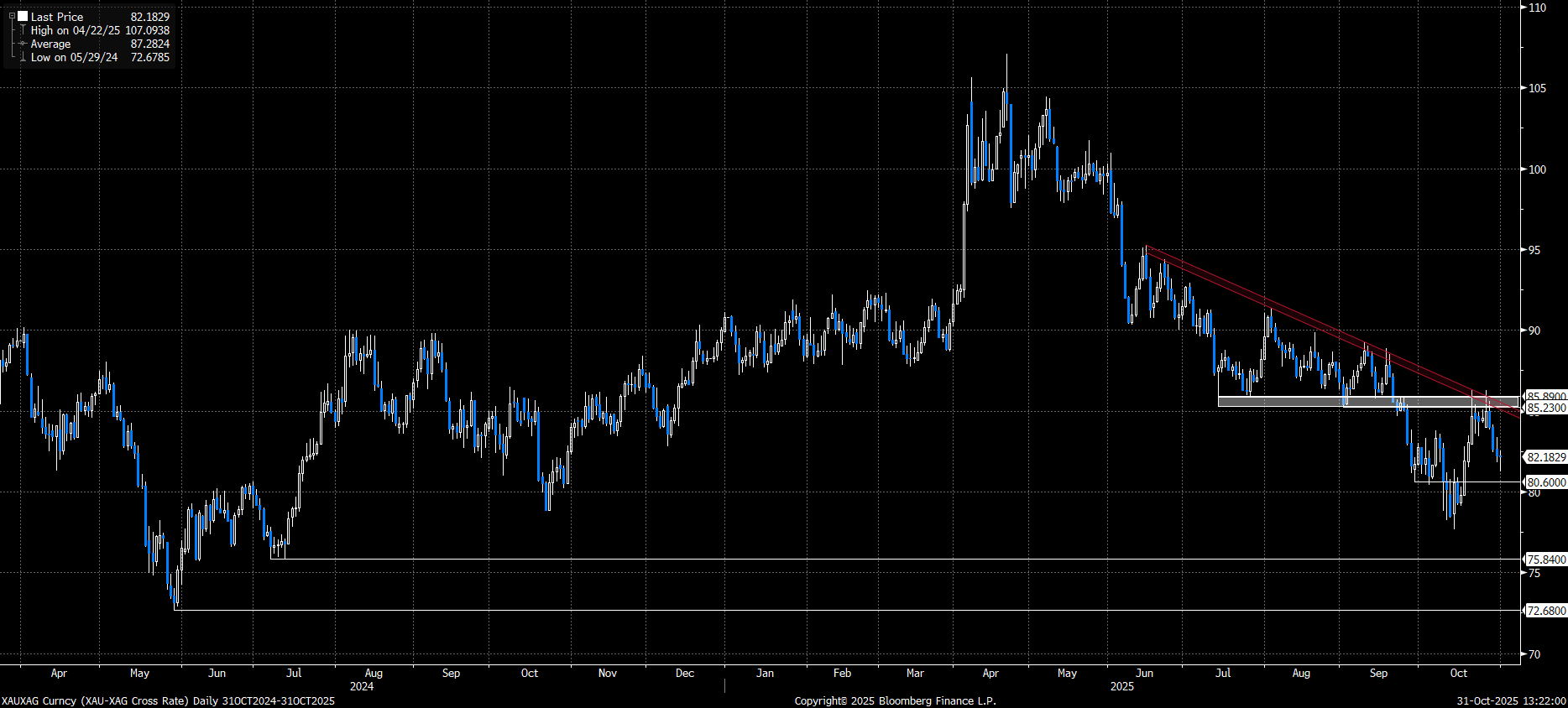
Task: Click the Low marker icon in legend
Action: point(23,57)
